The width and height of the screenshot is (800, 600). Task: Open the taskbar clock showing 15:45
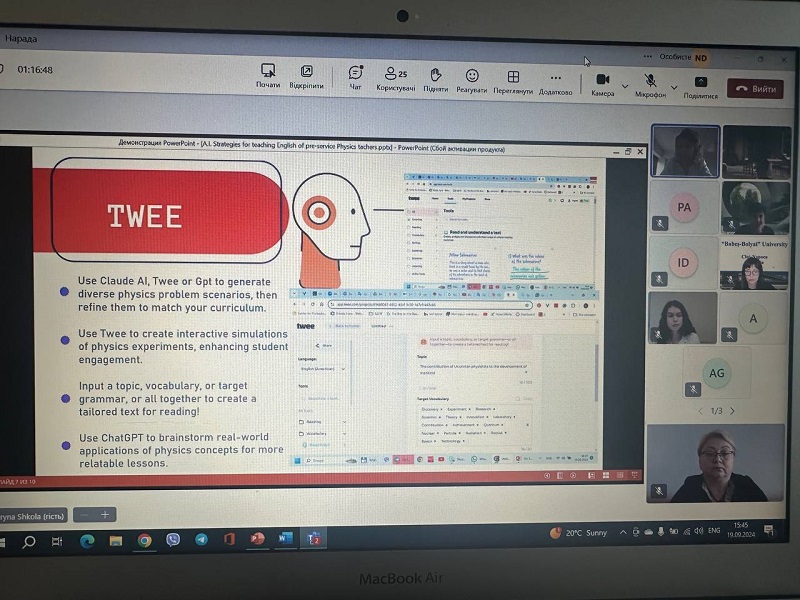pos(741,530)
